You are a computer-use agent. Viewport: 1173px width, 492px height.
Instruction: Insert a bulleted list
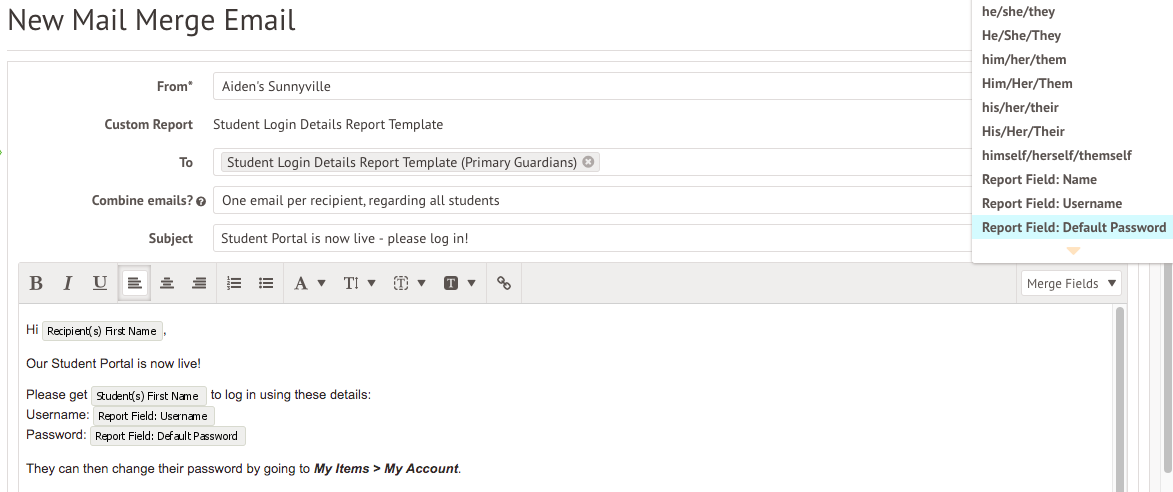pos(266,284)
